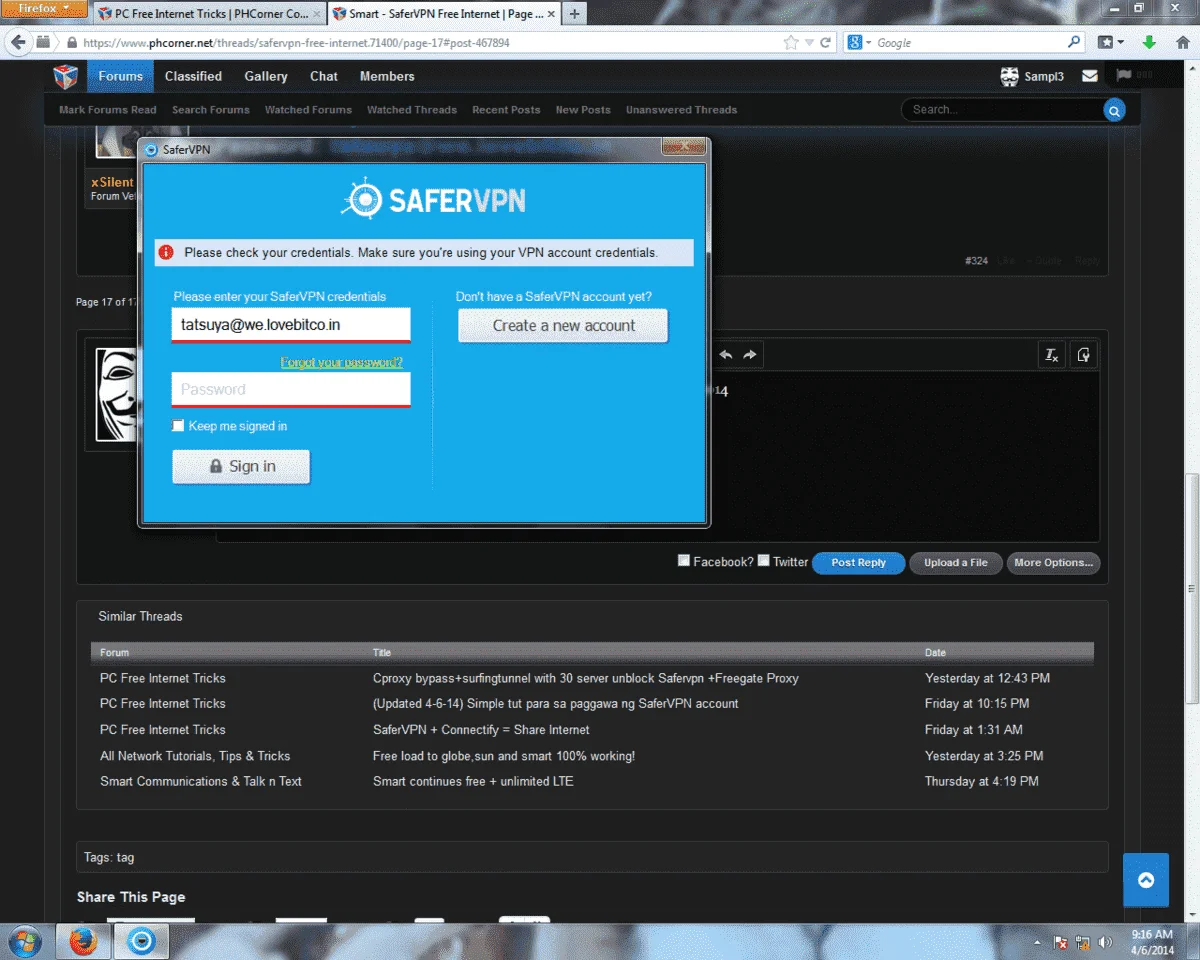The image size is (1200, 960).
Task: Click Forgot your password link
Action: click(341, 362)
